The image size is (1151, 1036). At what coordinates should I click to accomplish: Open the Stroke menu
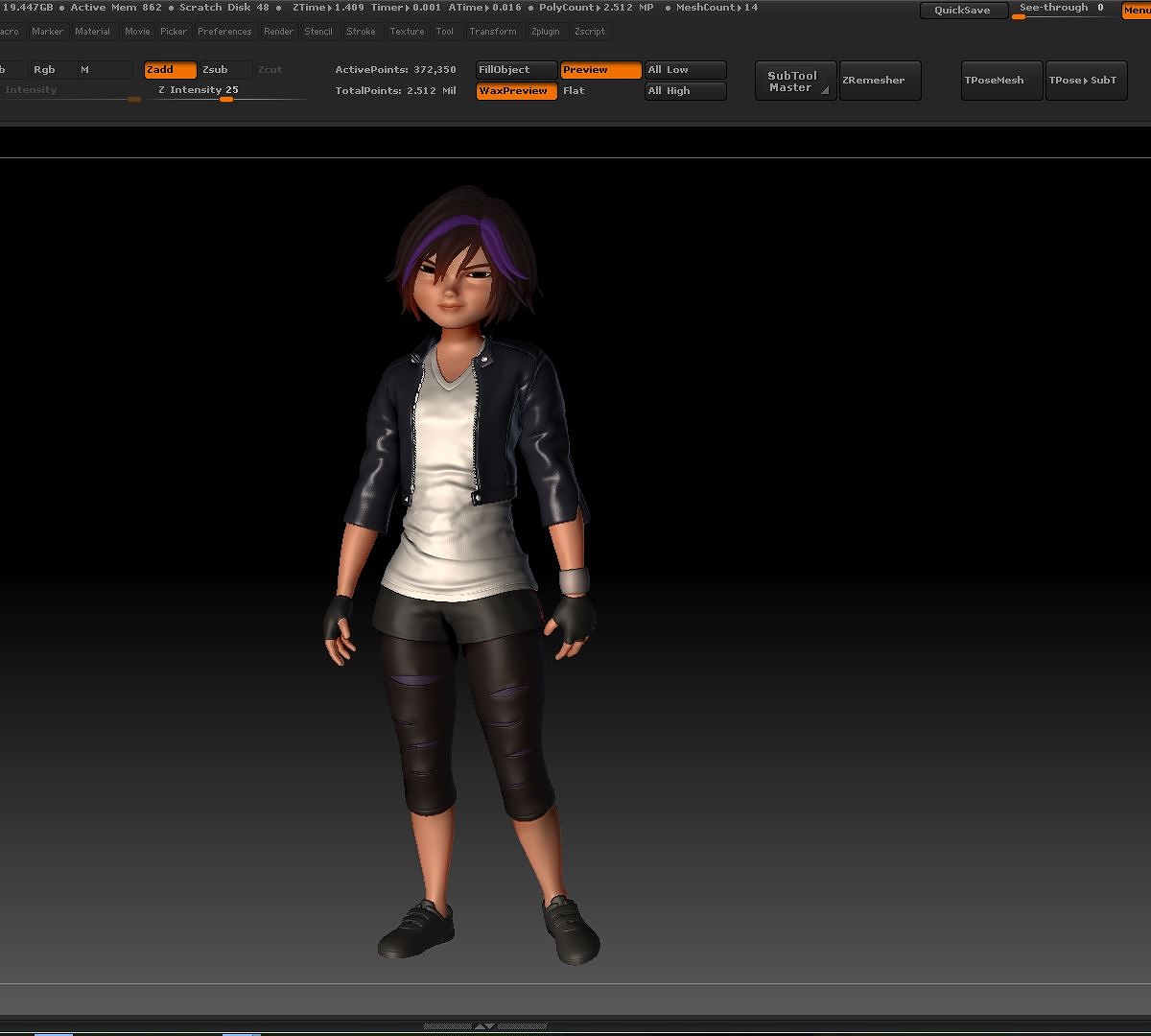point(361,32)
